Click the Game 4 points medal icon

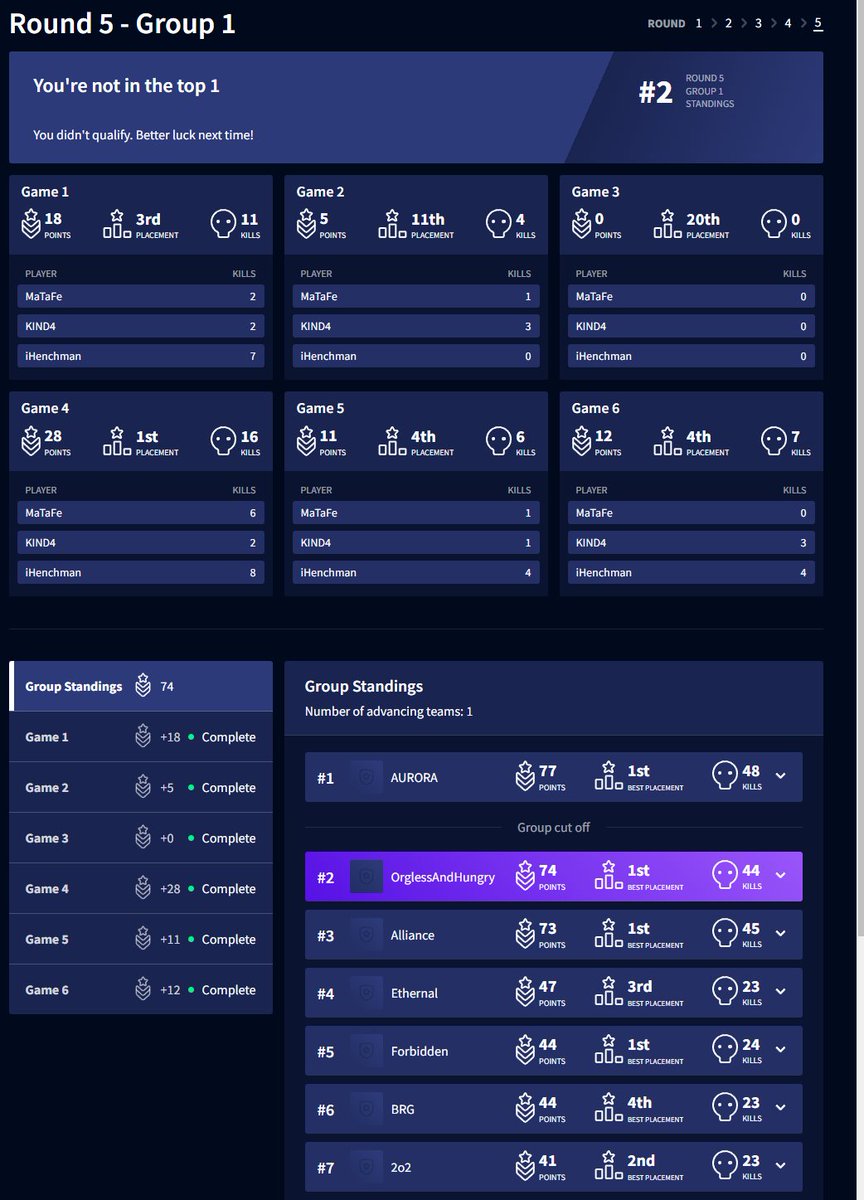point(30,441)
